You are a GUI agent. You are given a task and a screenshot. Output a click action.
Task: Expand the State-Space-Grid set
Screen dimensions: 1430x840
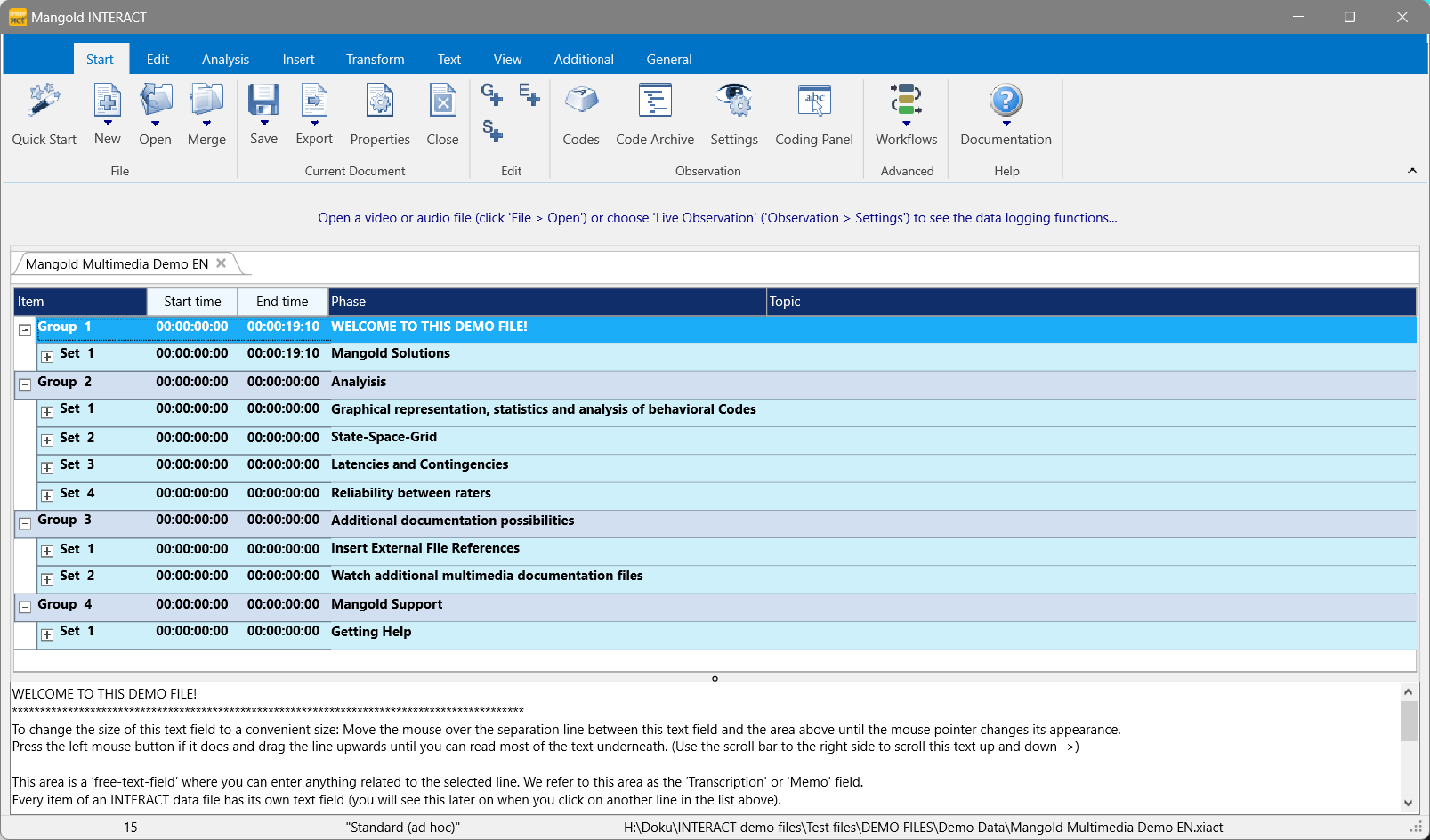pyautogui.click(x=47, y=440)
